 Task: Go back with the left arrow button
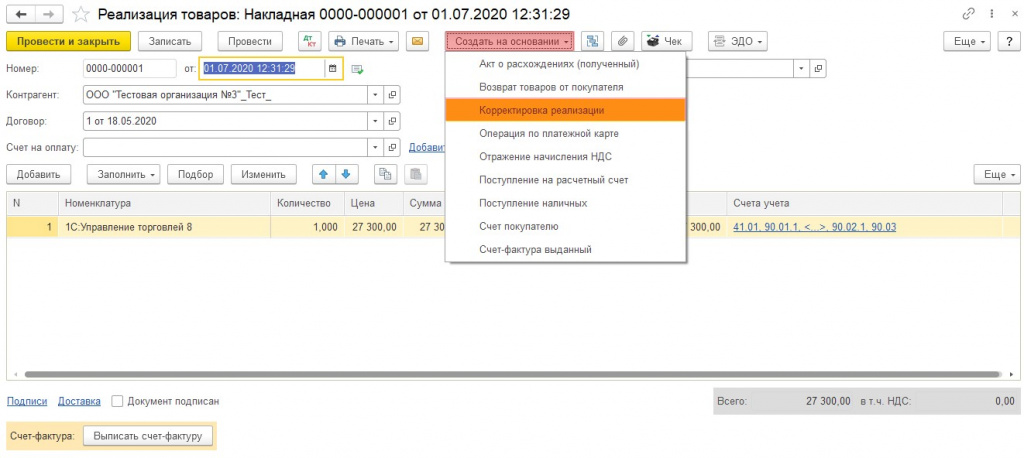(x=20, y=14)
